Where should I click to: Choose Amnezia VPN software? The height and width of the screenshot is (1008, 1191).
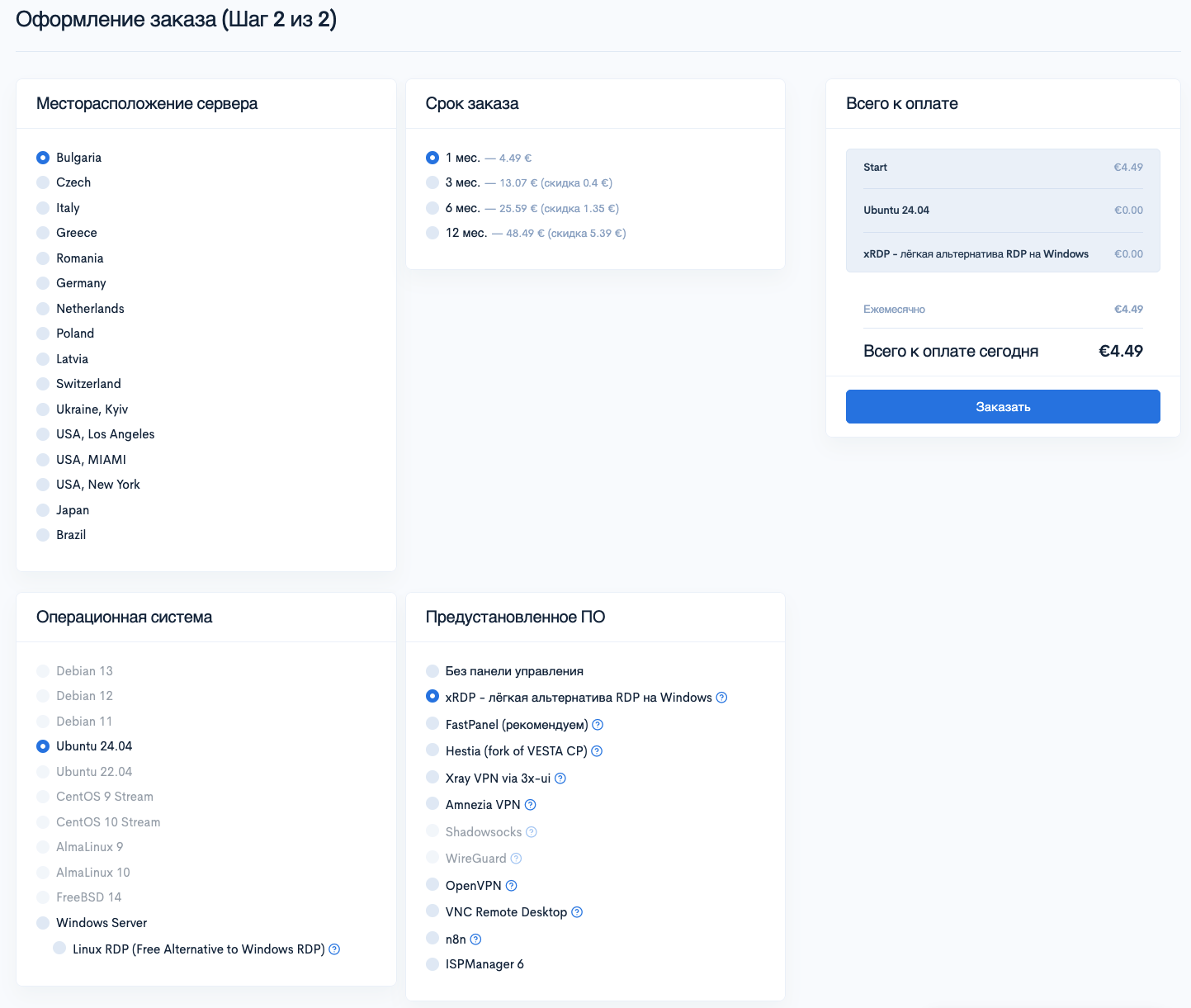click(432, 803)
